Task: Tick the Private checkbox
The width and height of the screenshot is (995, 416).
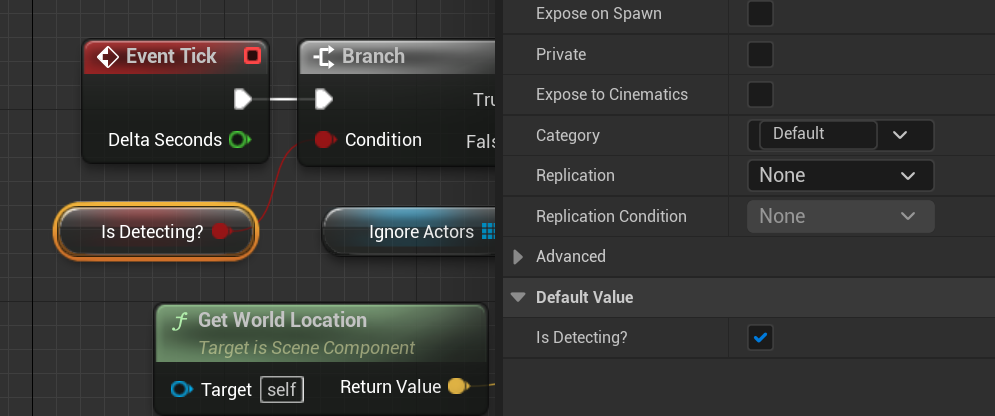Action: tap(761, 54)
